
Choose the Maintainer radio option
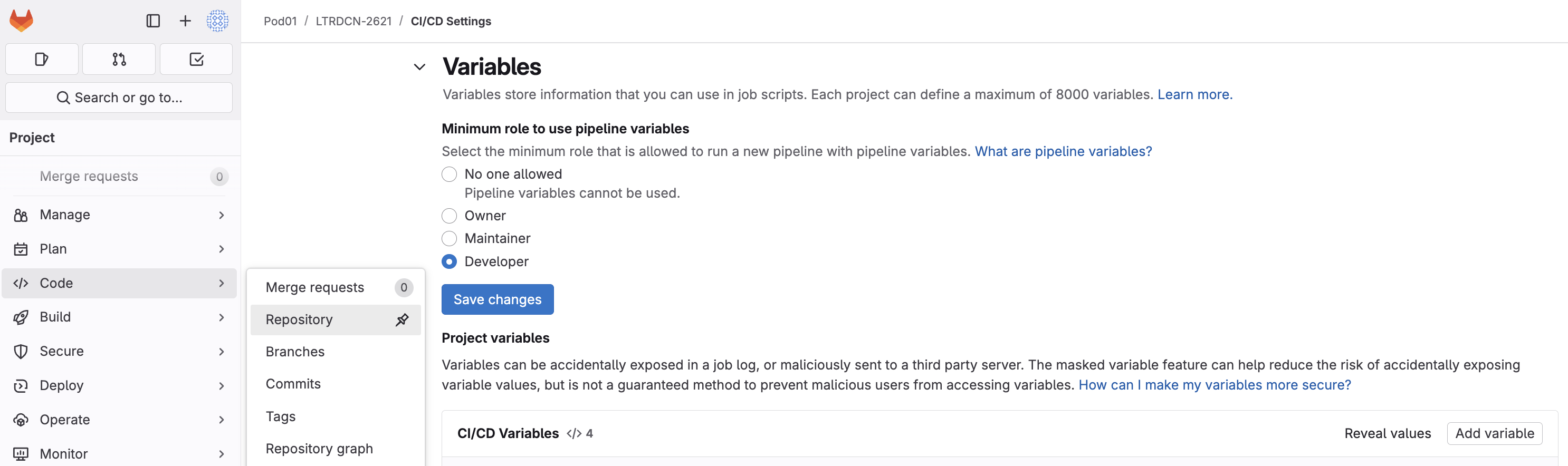[x=449, y=238]
